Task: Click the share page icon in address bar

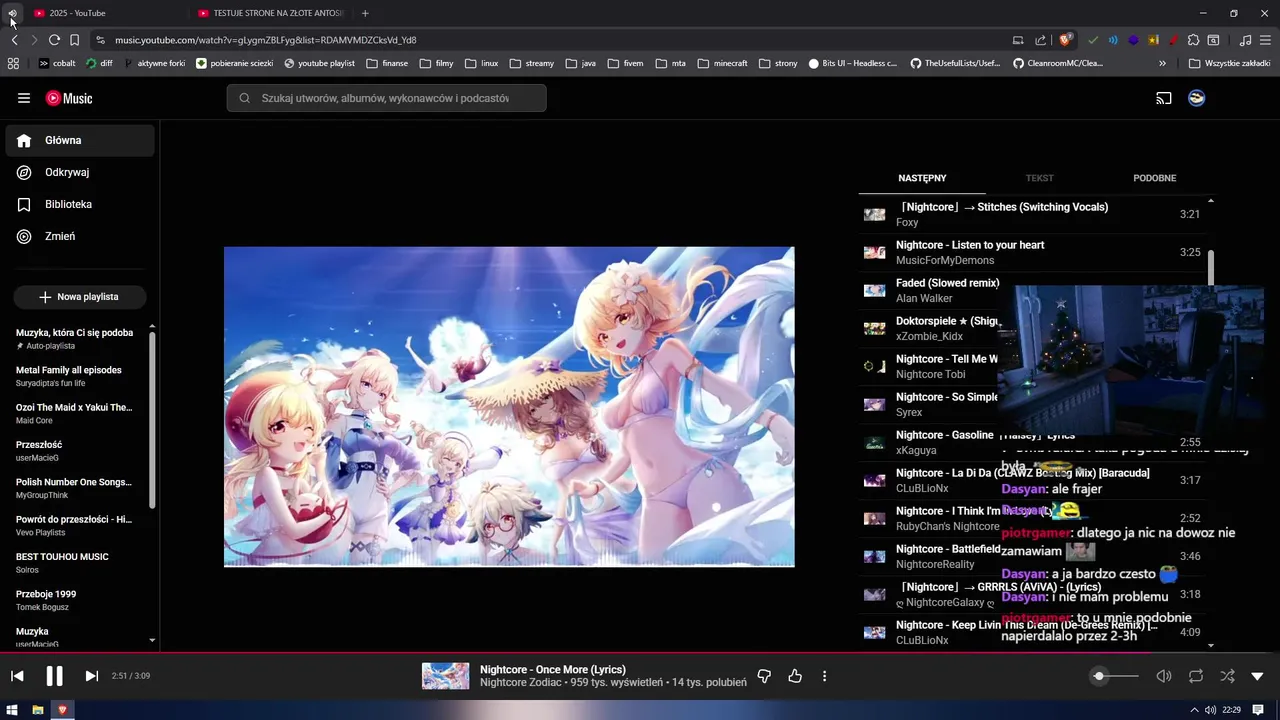Action: point(1041,40)
